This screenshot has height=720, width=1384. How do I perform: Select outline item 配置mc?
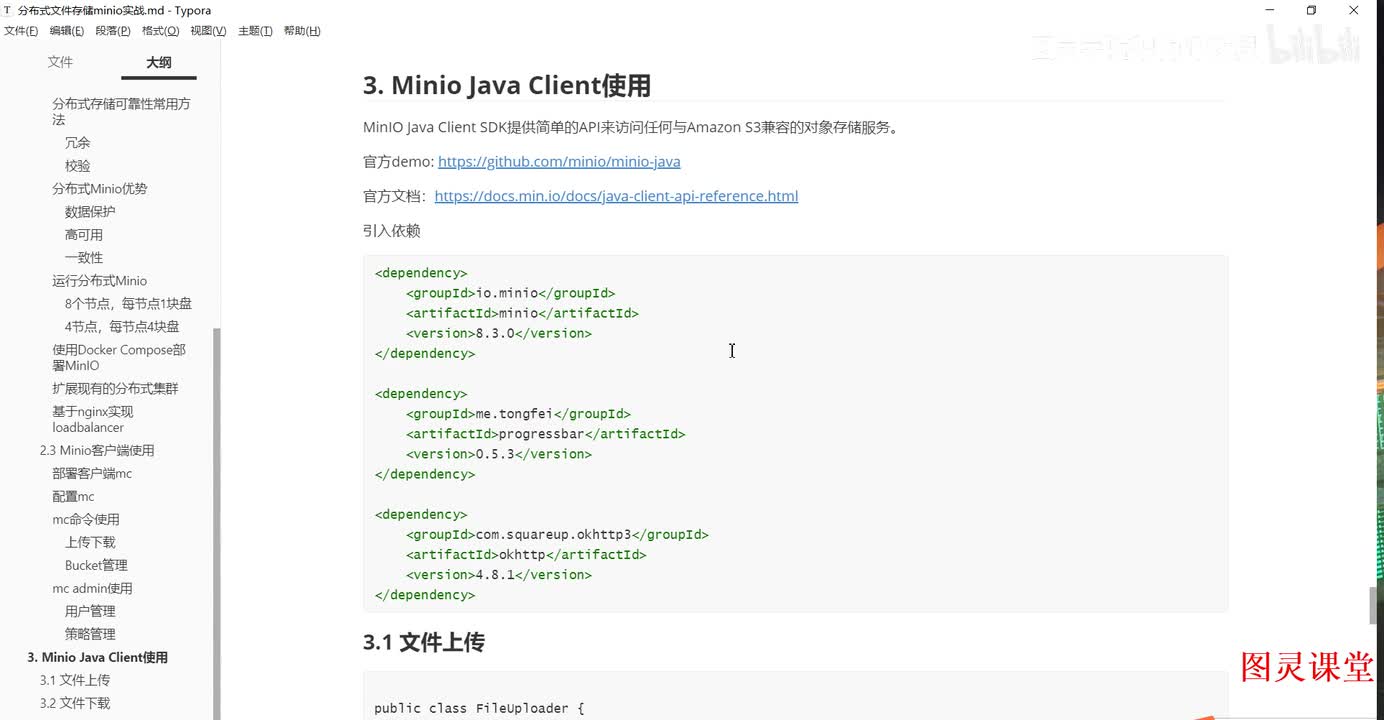click(x=73, y=497)
